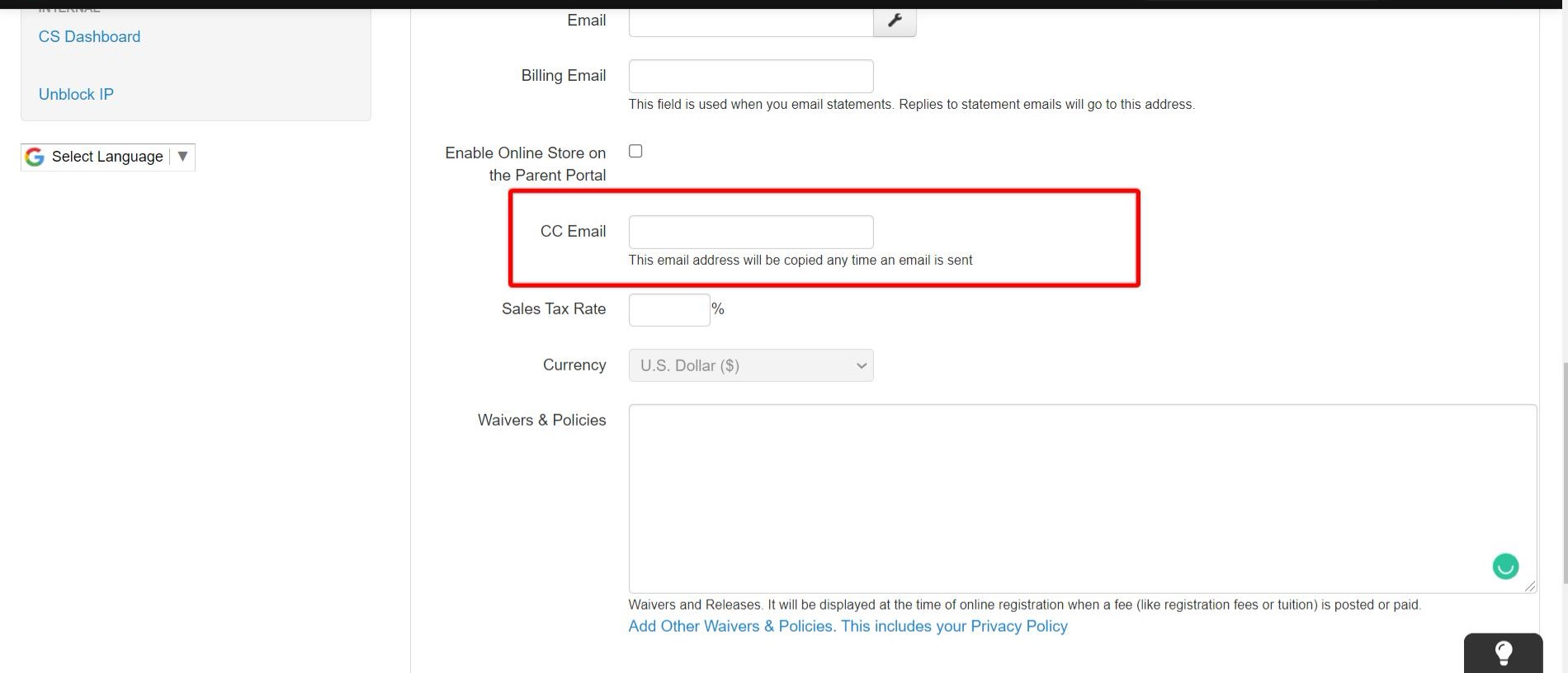Click the resize handle of Waivers textarea
The width and height of the screenshot is (1568, 673).
1529,586
